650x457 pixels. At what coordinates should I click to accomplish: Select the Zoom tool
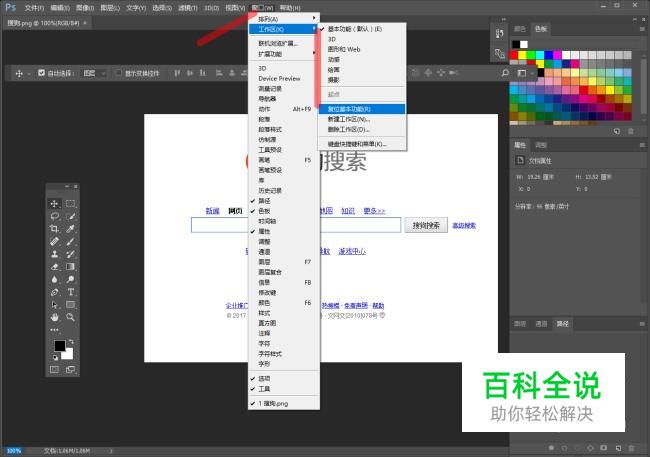70,318
